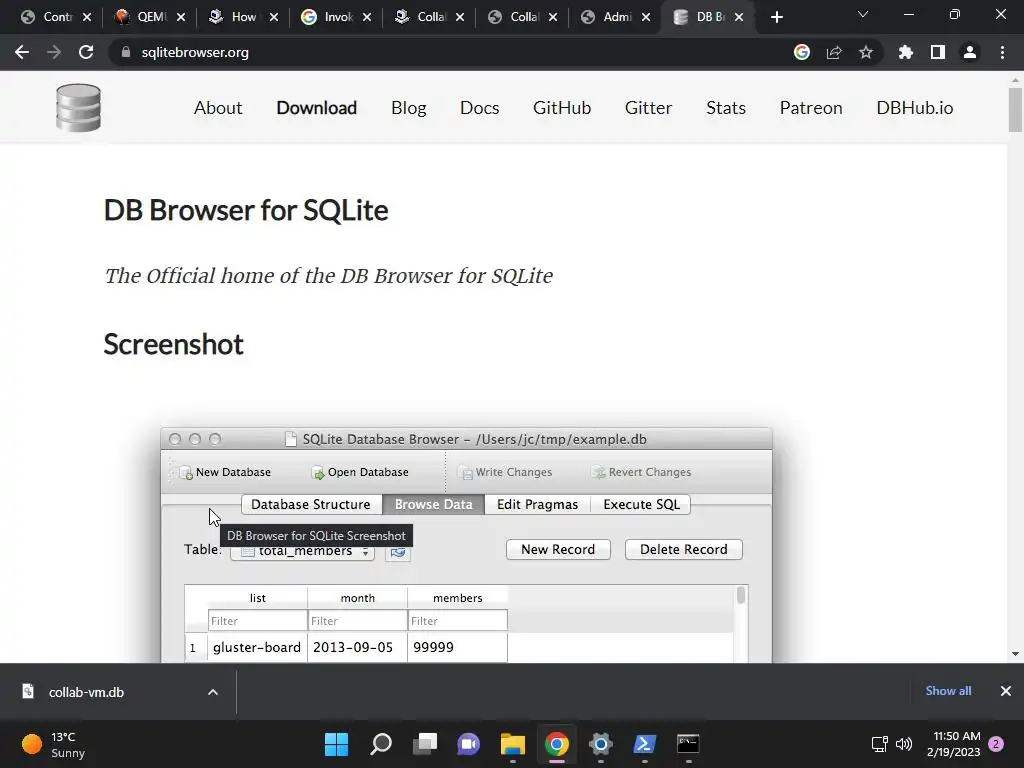The image size is (1024, 768).
Task: Click the Google icon in the address bar
Action: click(802, 52)
